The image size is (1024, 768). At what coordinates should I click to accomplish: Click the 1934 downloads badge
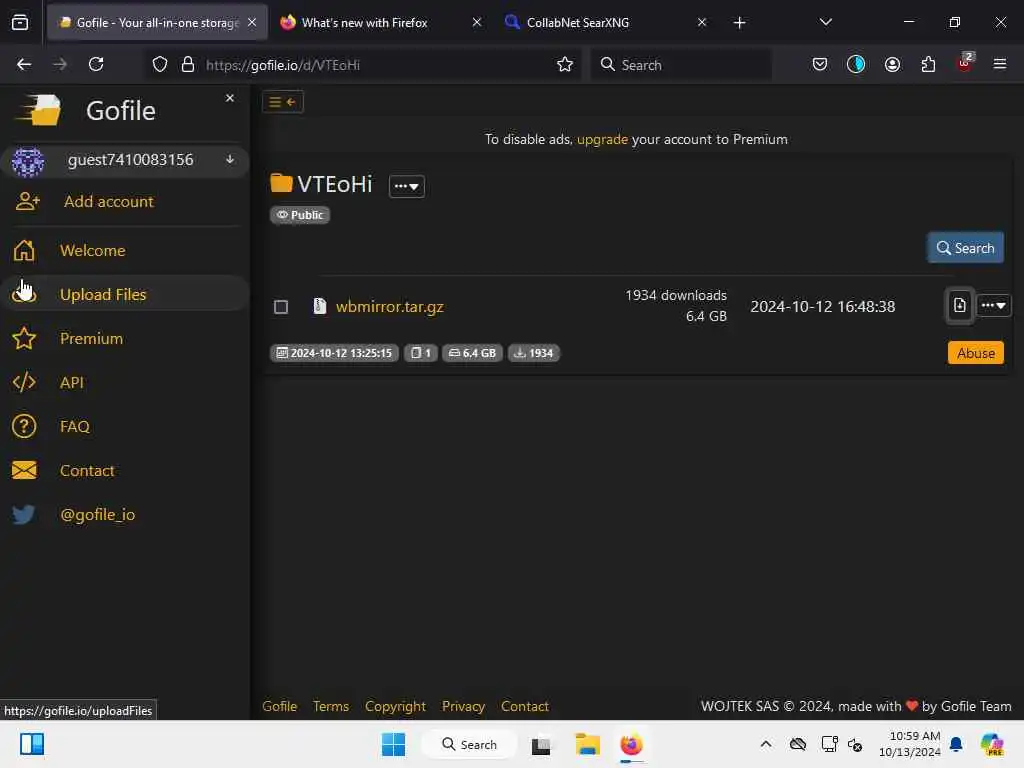(x=534, y=353)
